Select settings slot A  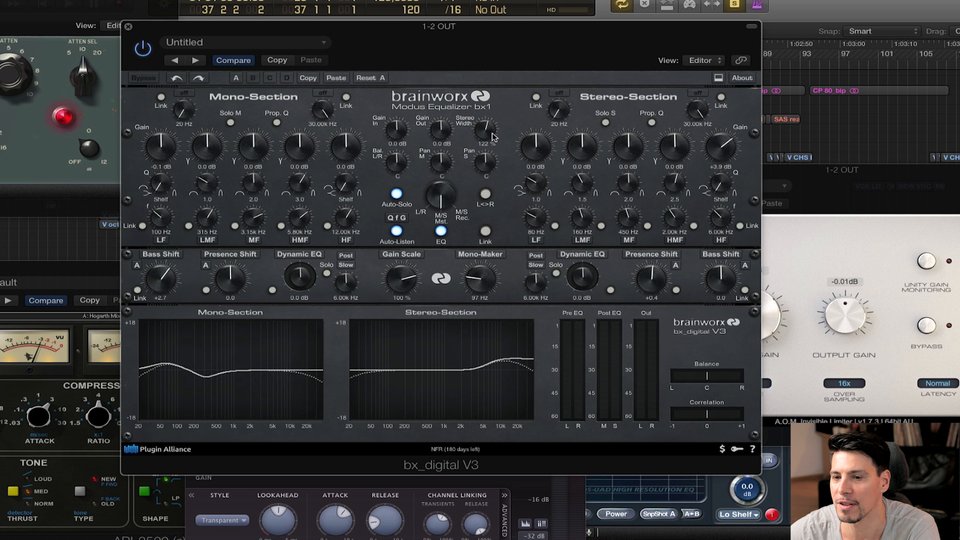(236, 78)
